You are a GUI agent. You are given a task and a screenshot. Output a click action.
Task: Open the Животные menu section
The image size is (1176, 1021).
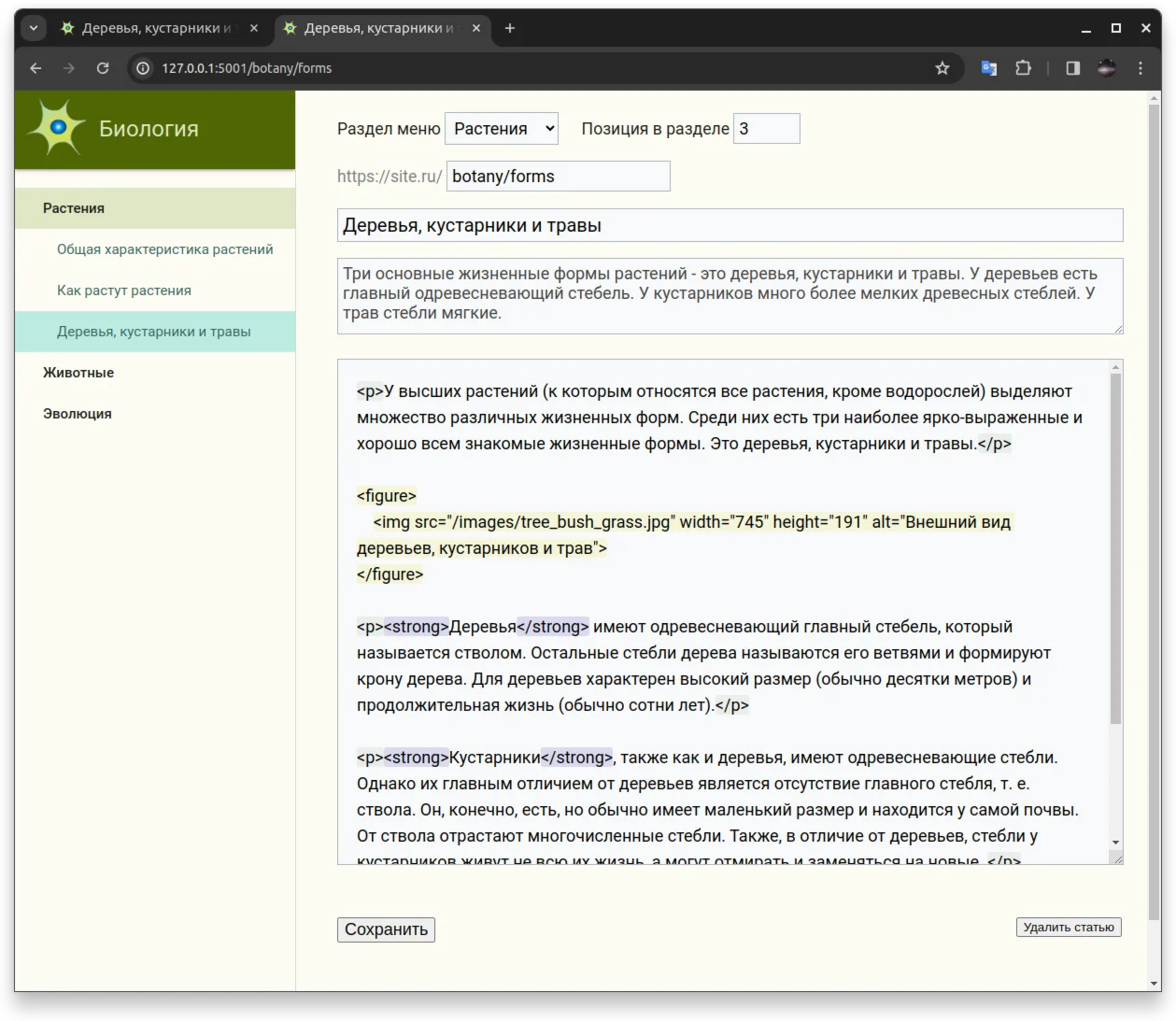(78, 373)
